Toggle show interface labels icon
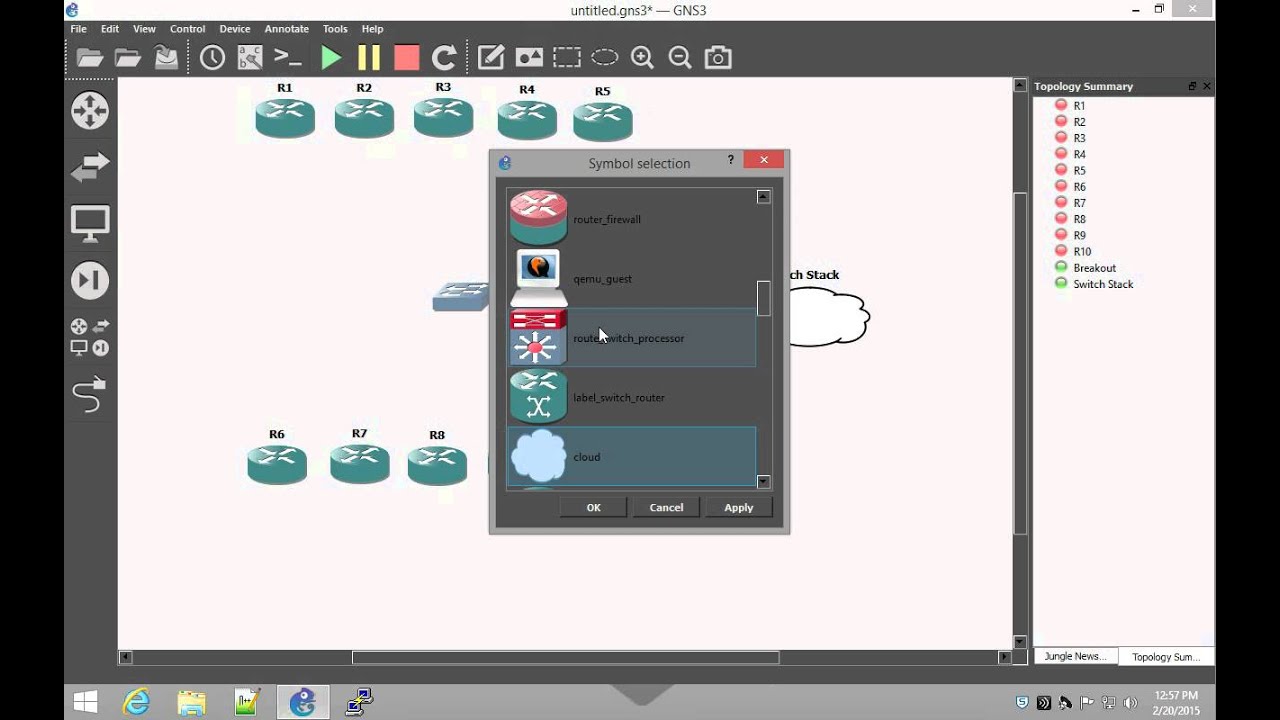The height and width of the screenshot is (720, 1280). tap(250, 58)
